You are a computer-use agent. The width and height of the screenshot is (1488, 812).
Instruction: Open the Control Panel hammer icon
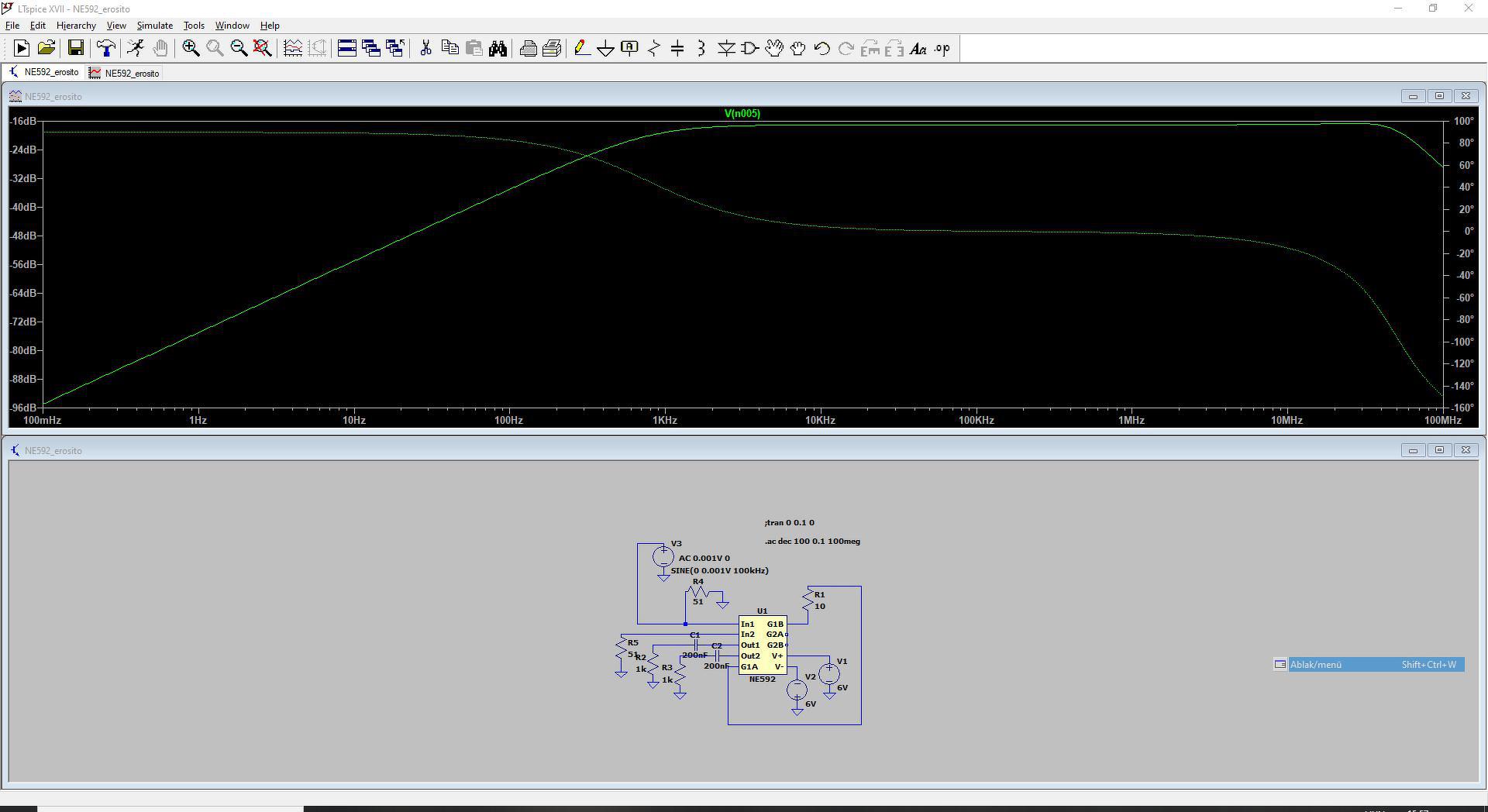(x=106, y=48)
